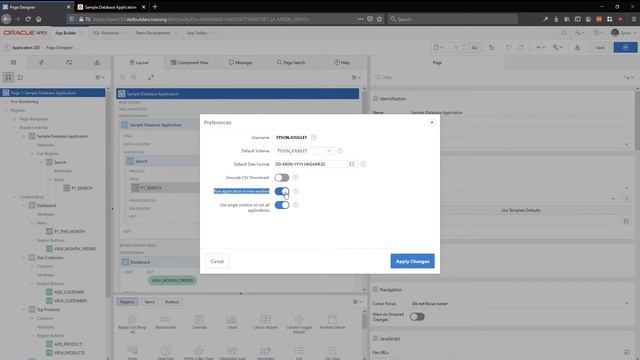Turn on the Unicode CSV Downloads switch

pyautogui.click(x=282, y=178)
